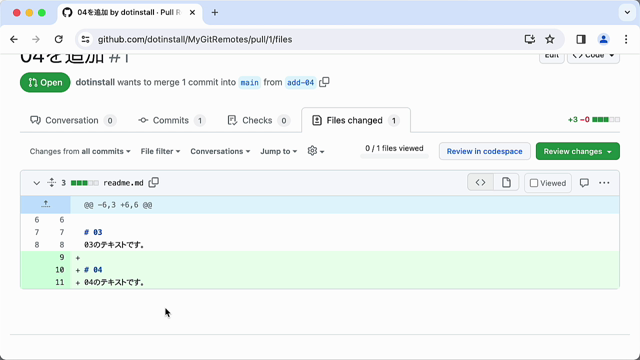Open the dotinstall author link
Viewport: 640px width, 360px height.
95,82
